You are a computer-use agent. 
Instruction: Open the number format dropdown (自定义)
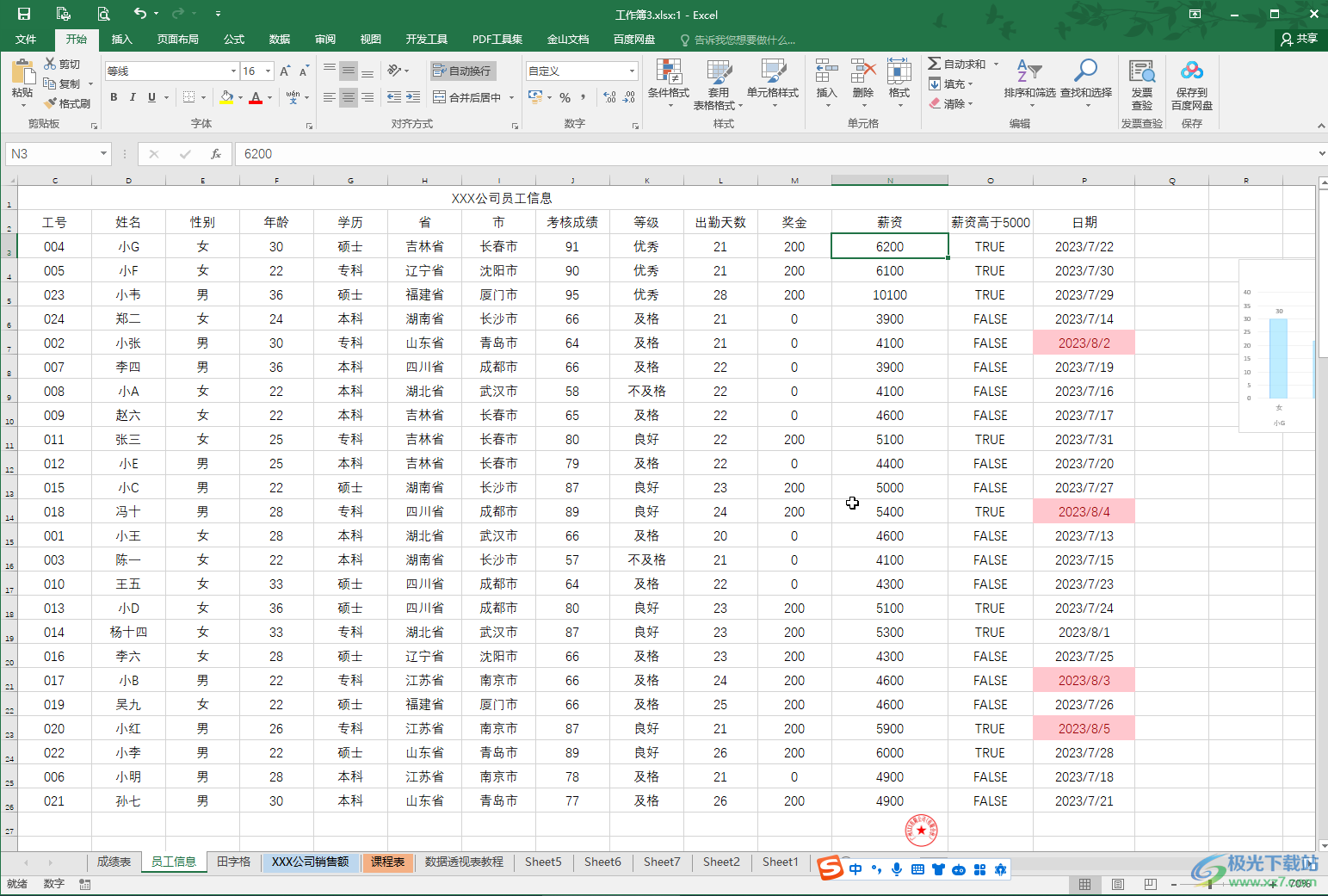click(632, 71)
